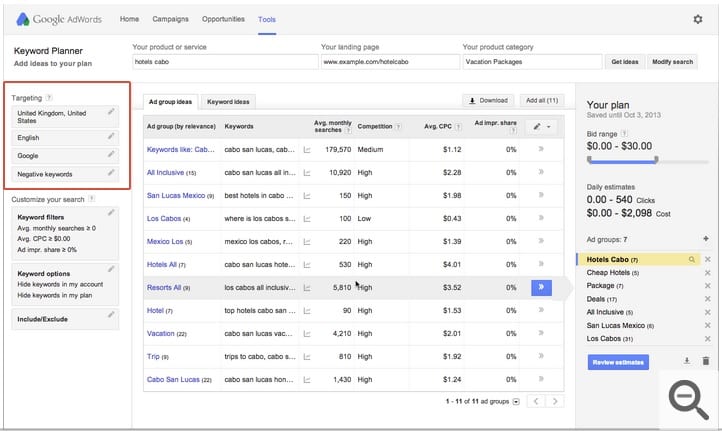
Task: Click the Add all (11) button
Action: point(542,100)
